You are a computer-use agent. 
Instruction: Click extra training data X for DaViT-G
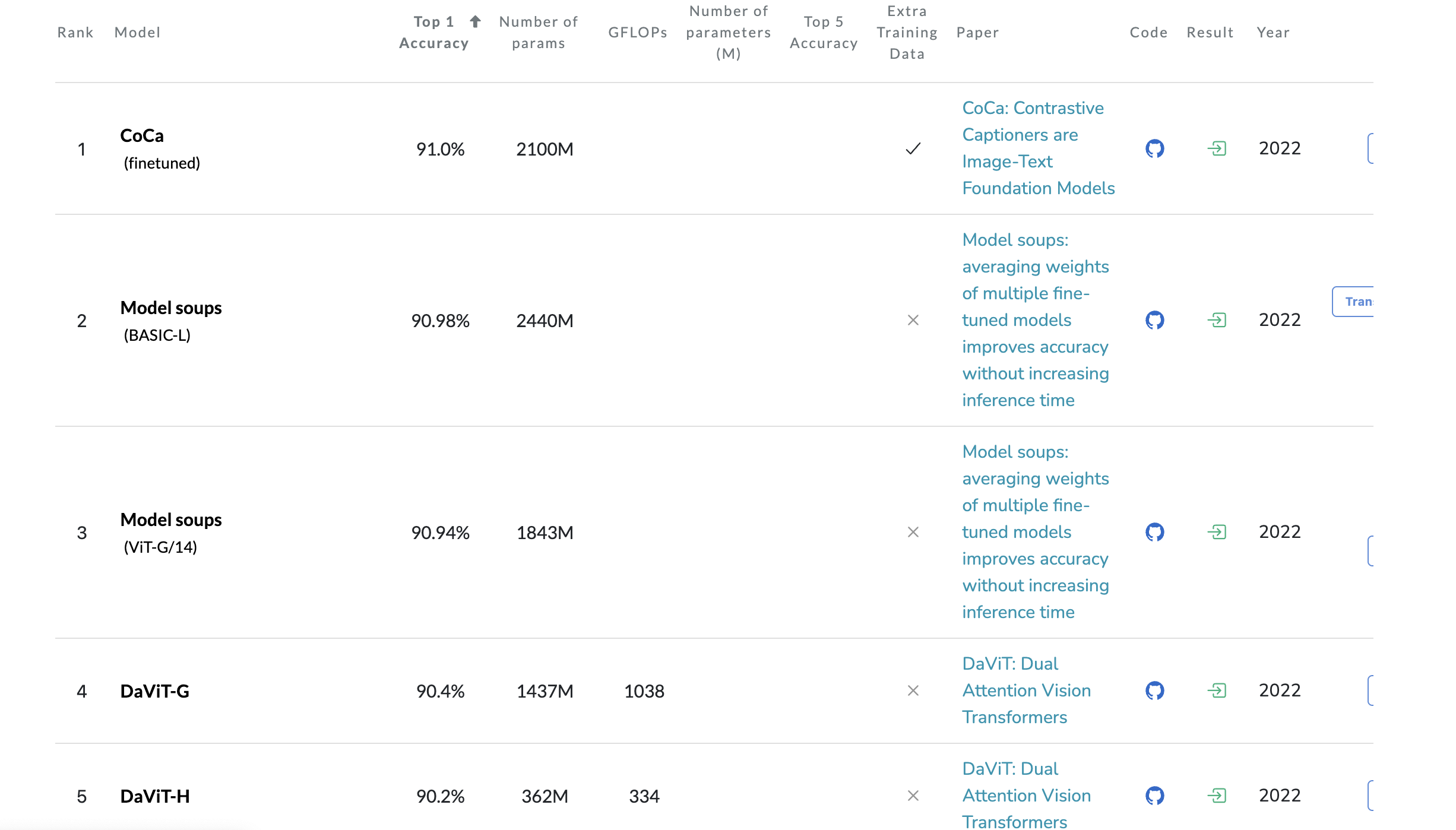[x=913, y=690]
